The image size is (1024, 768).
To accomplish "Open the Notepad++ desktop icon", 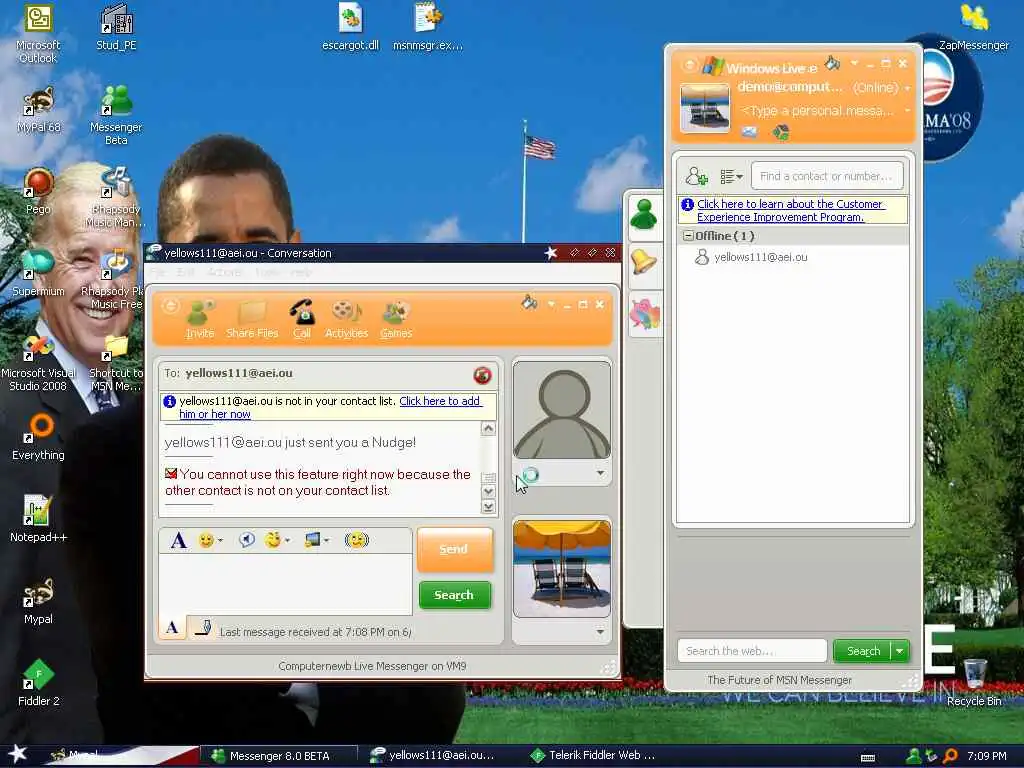I will point(38,518).
